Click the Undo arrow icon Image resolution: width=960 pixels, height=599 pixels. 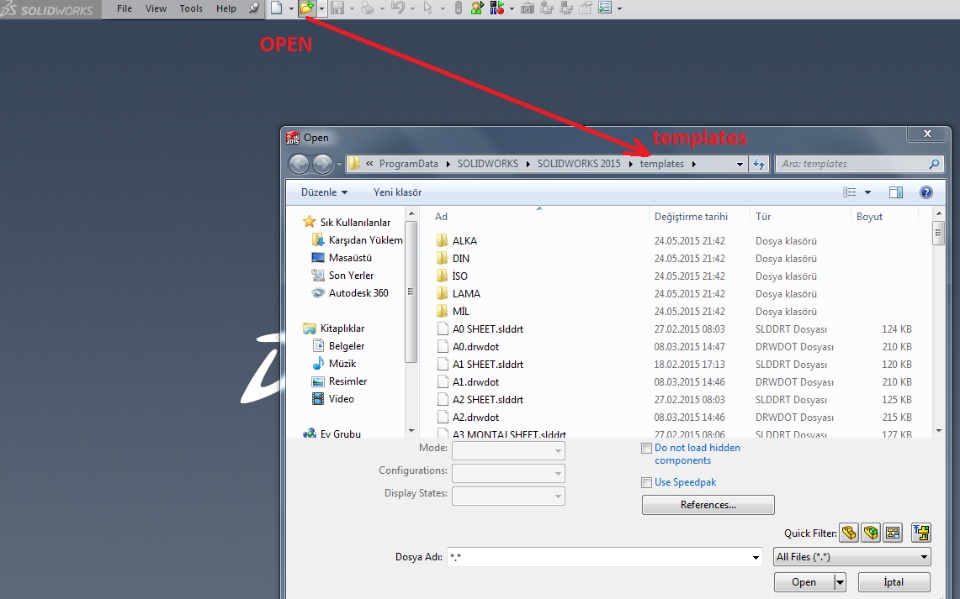tap(397, 8)
